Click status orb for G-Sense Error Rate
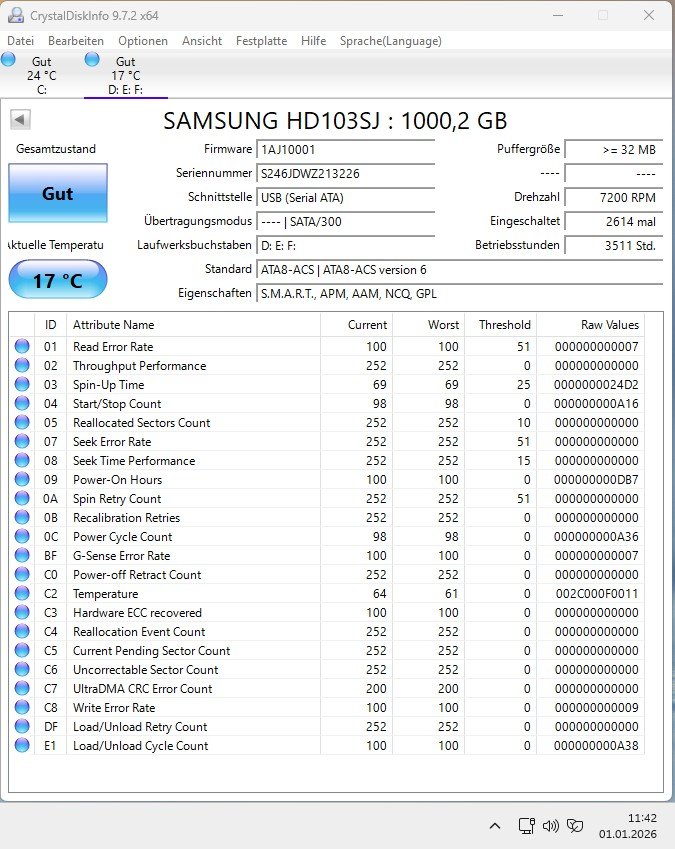This screenshot has height=849, width=675. click(22, 555)
